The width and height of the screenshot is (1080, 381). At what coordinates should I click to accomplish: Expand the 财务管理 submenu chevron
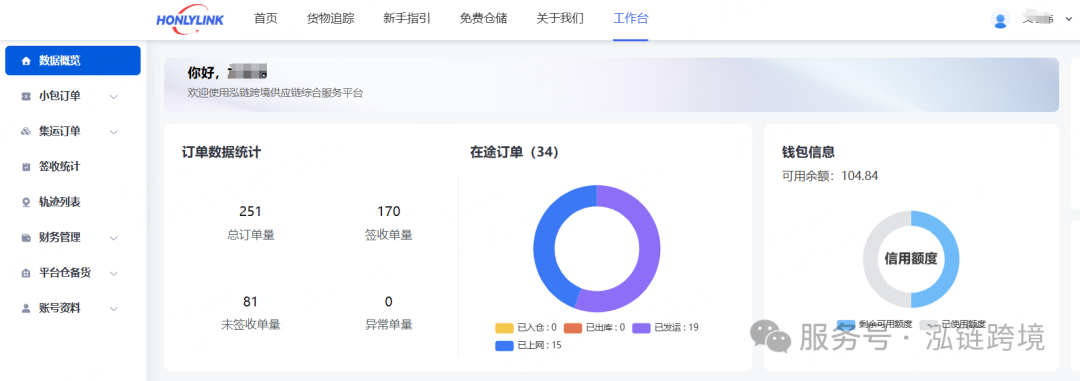(114, 238)
